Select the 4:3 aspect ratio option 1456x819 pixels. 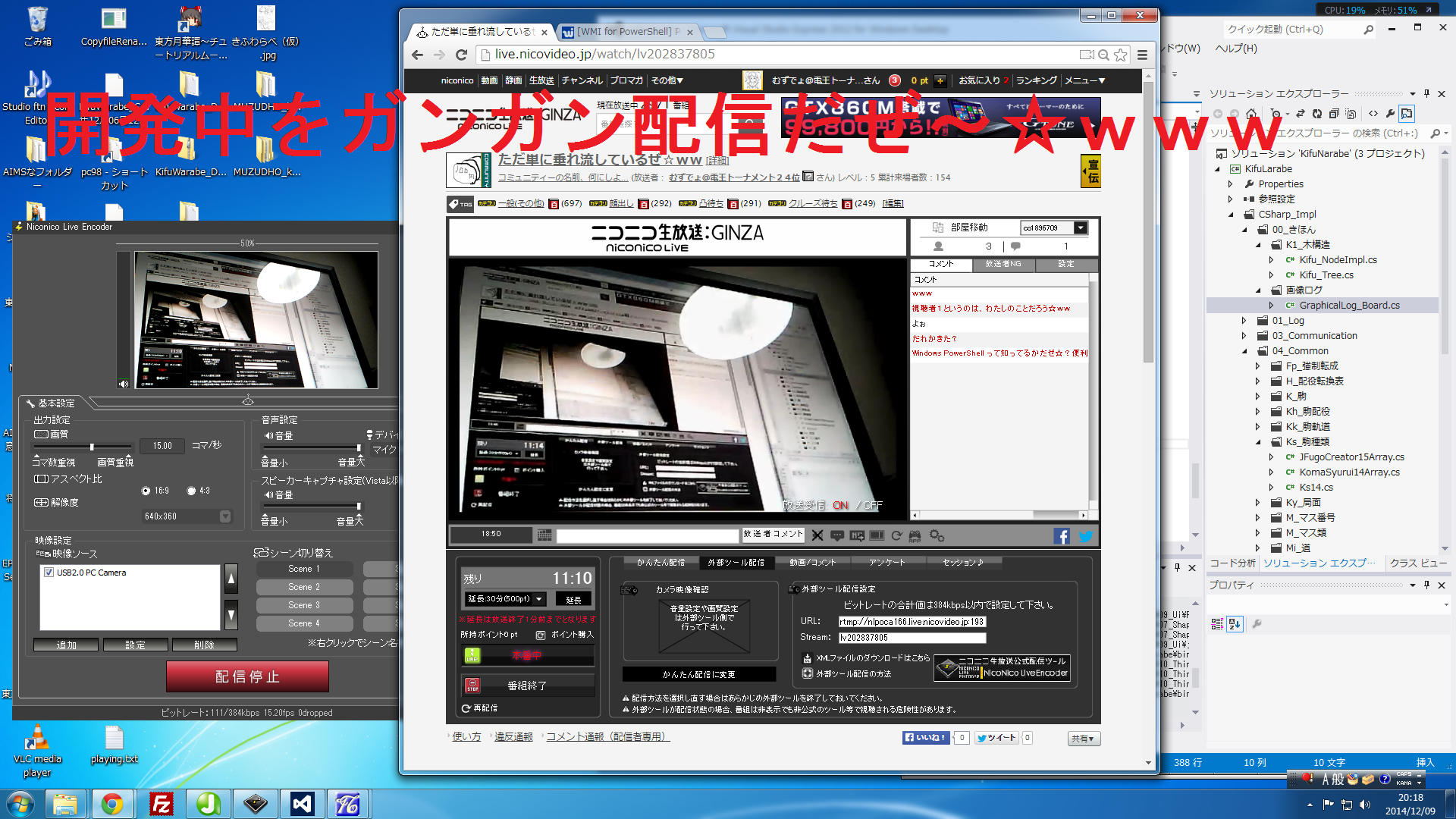(191, 491)
